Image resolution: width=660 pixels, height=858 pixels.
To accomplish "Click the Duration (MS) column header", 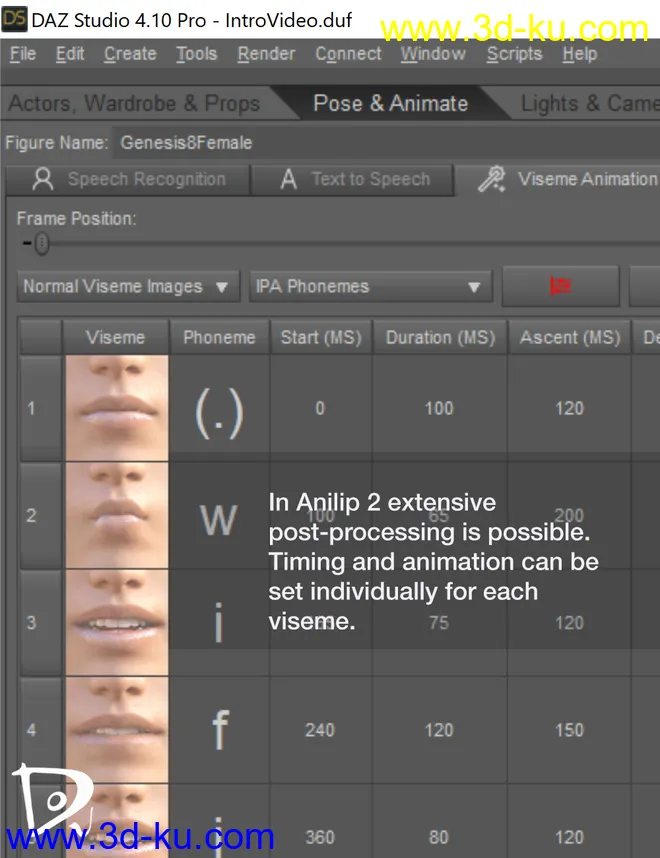I will (x=440, y=338).
